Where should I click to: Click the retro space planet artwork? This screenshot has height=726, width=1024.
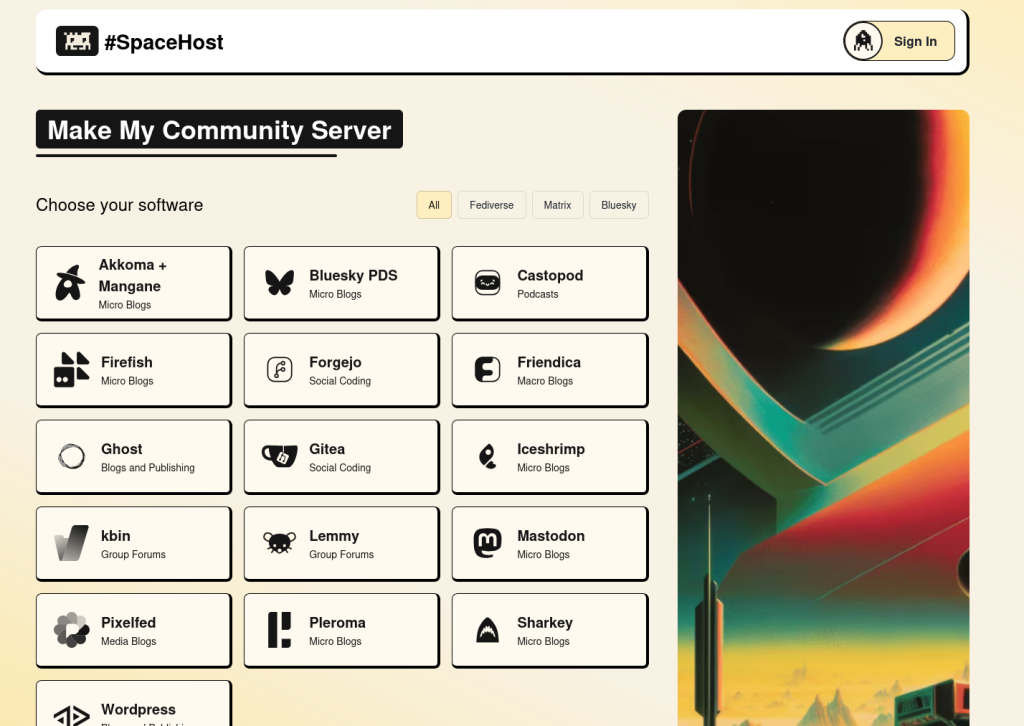click(x=824, y=418)
